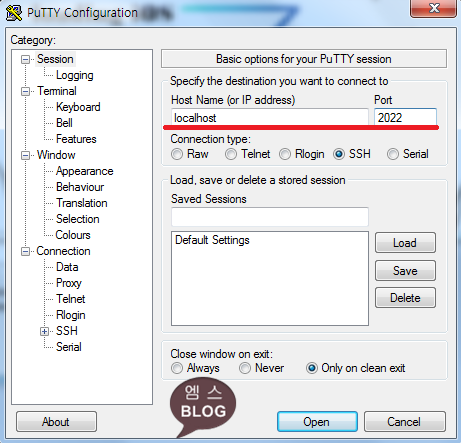Open Serial settings in the category tree

pos(69,347)
